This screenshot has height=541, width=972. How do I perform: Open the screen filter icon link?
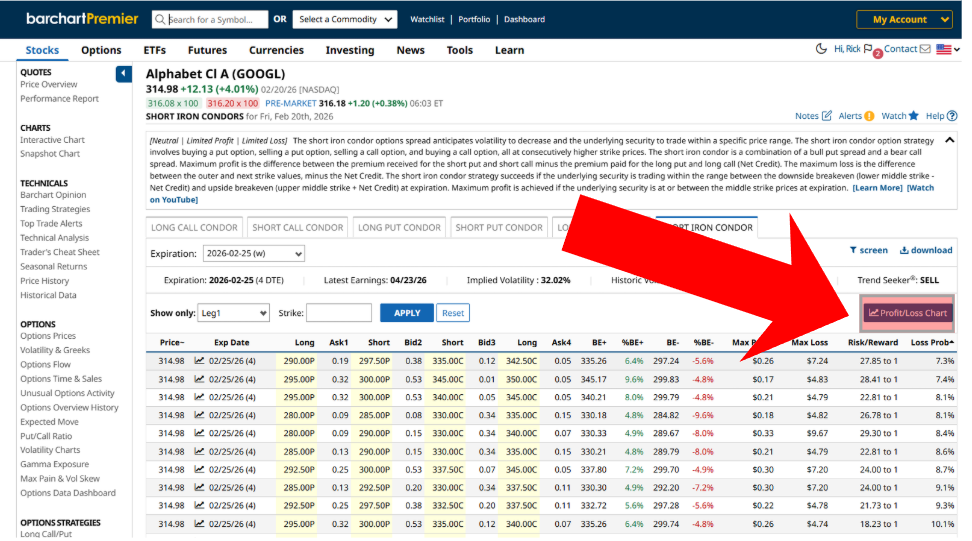click(x=854, y=251)
